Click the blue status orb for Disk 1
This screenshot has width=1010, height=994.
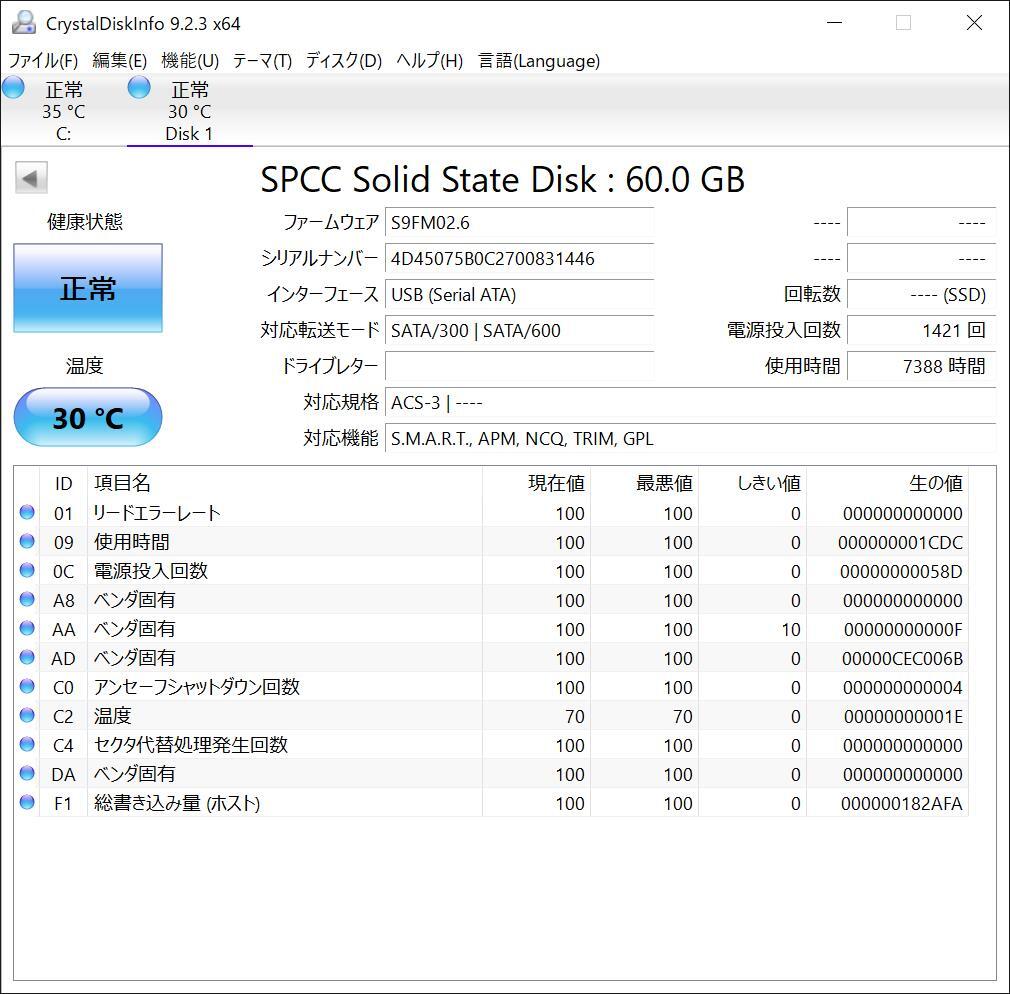click(x=138, y=87)
